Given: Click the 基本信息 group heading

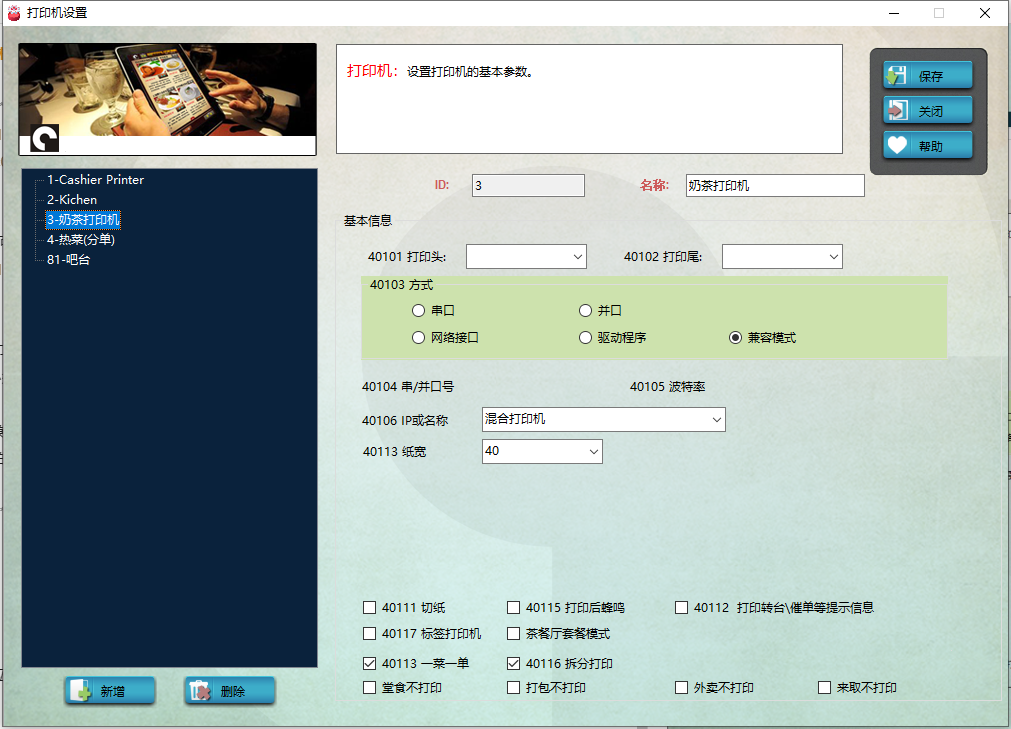Looking at the screenshot, I should point(368,221).
